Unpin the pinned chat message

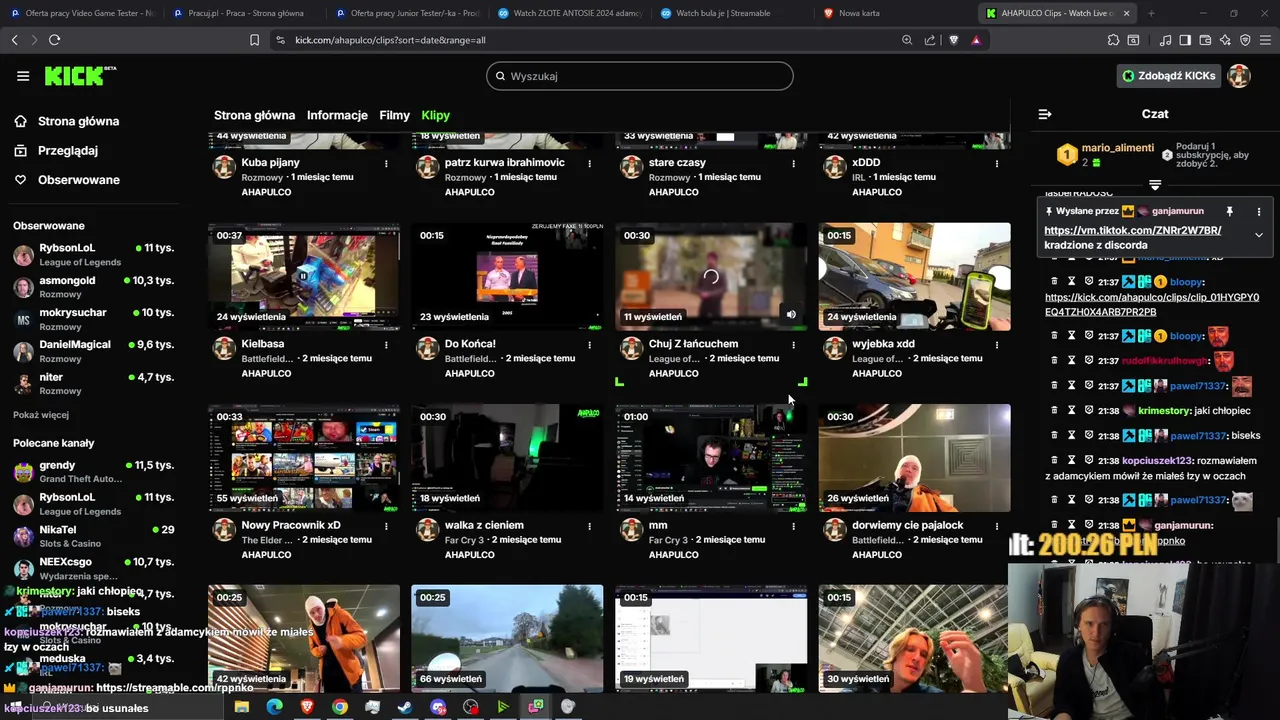tap(1229, 212)
